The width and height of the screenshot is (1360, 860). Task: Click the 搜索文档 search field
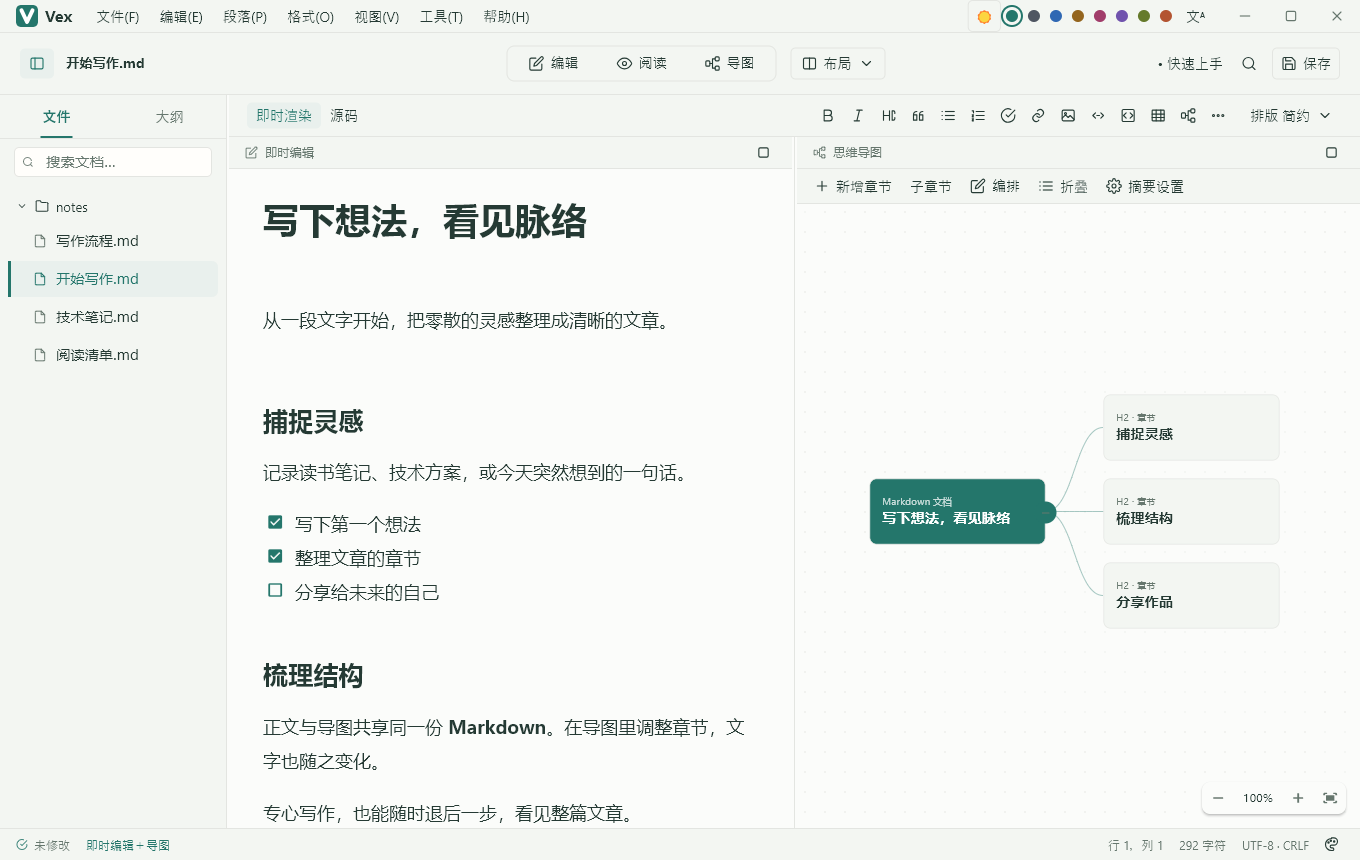[113, 162]
